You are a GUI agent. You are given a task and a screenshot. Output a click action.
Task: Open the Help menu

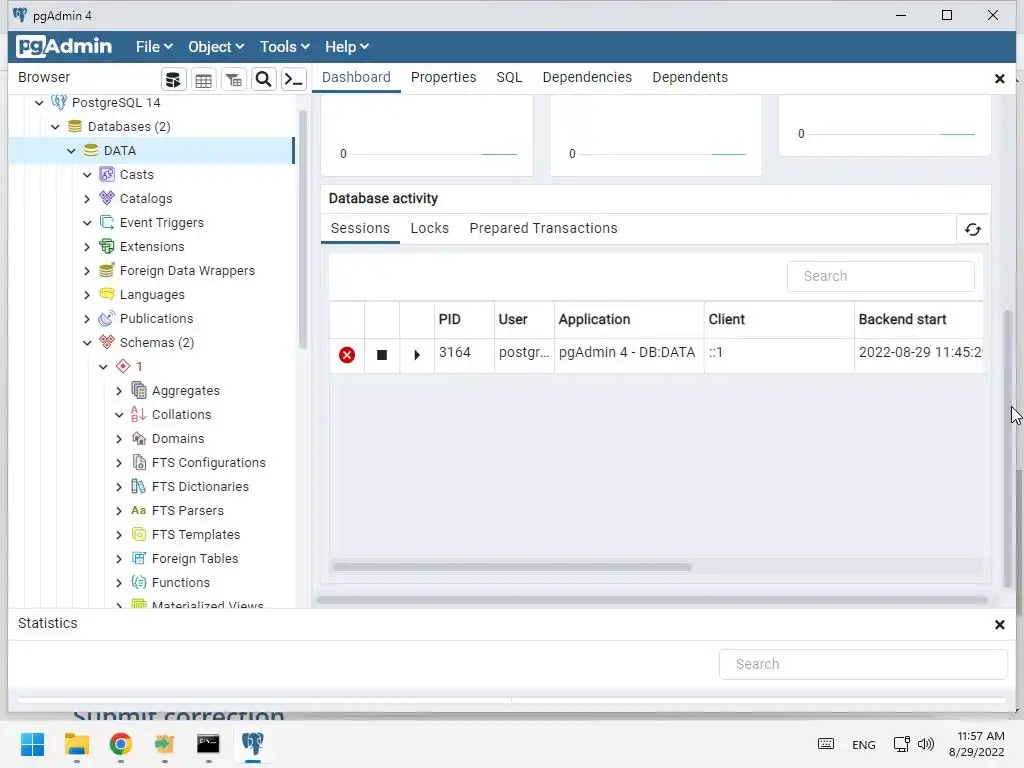[347, 46]
